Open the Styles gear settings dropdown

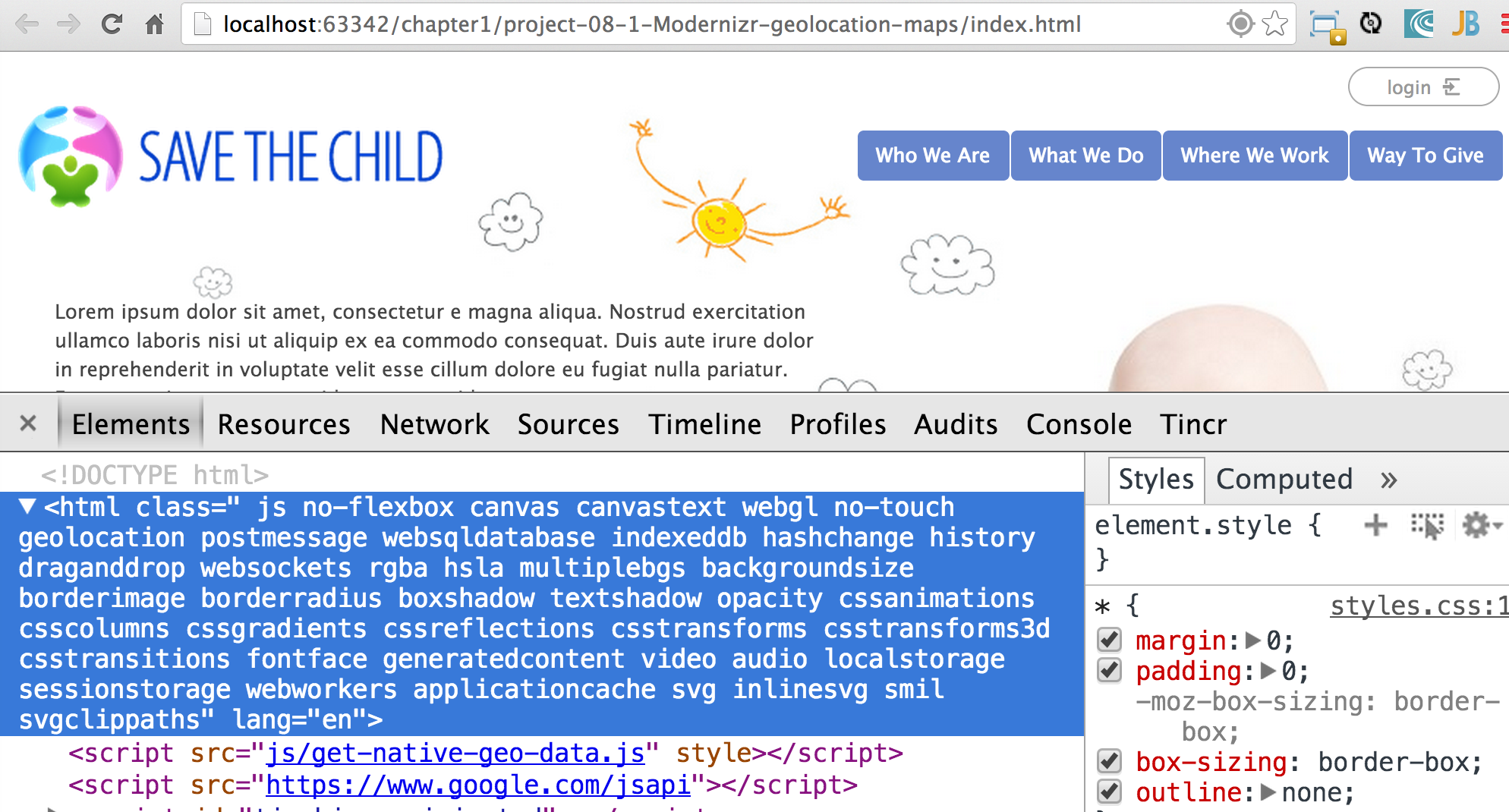1481,525
